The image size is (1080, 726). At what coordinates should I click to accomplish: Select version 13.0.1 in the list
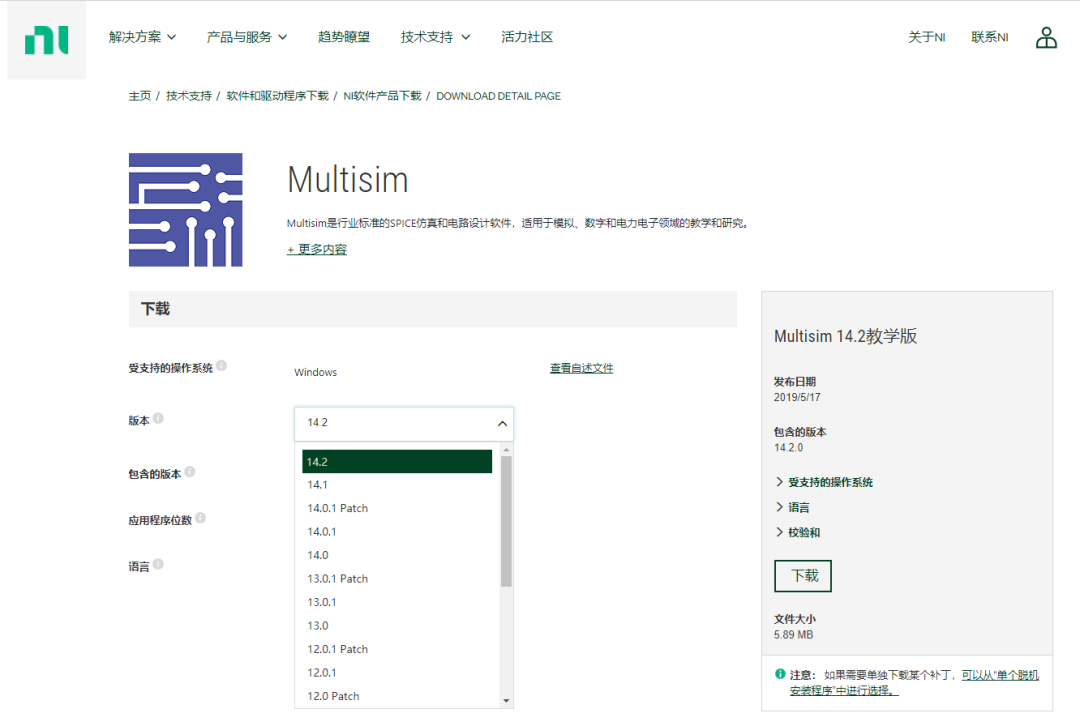pyautogui.click(x=397, y=602)
